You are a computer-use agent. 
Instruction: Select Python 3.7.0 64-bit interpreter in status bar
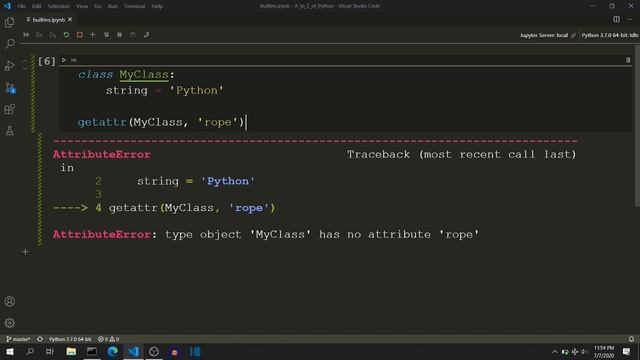70,339
